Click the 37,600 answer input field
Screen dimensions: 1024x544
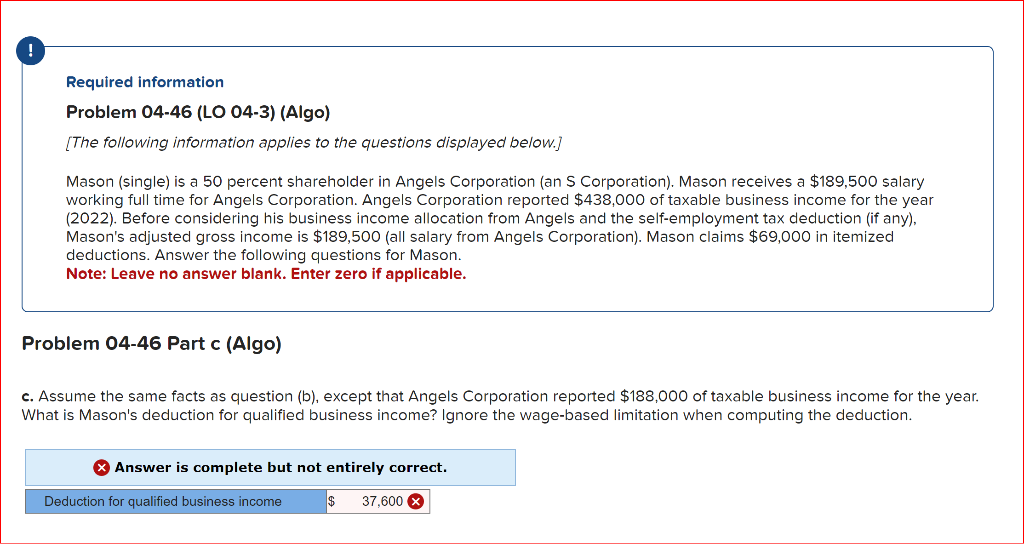pyautogui.click(x=380, y=502)
